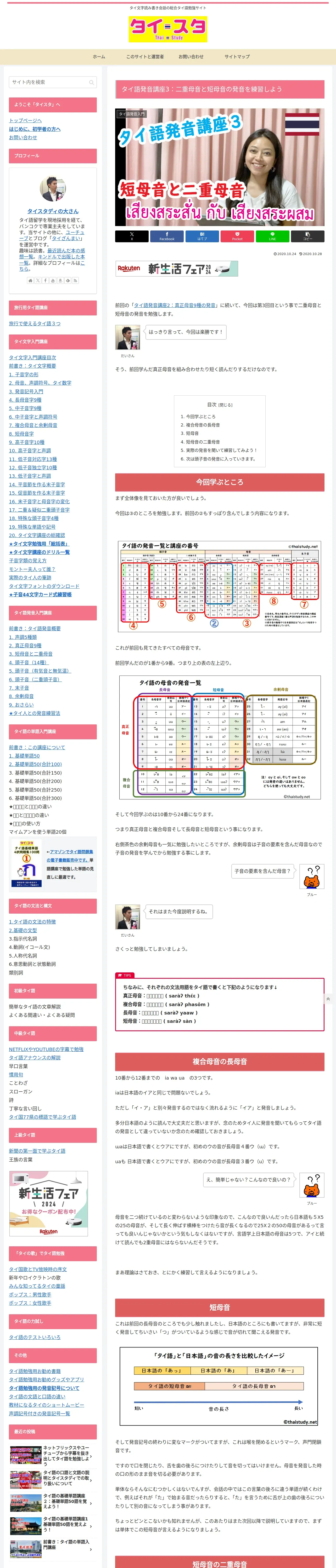
Task: Open 1. 基礎単語50 sidebar link
Action: pos(24,756)
